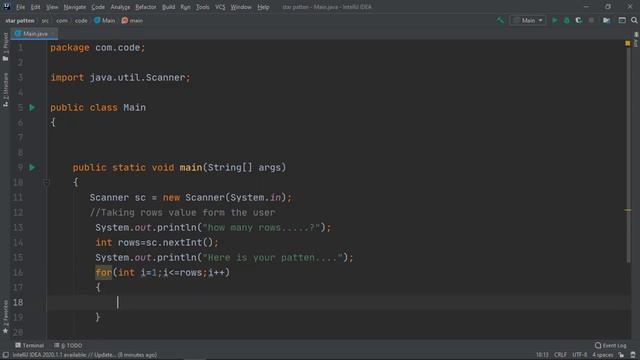Image resolution: width=640 pixels, height=360 pixels.
Task: Open the Main run configuration dropdown
Action: [x=528, y=20]
